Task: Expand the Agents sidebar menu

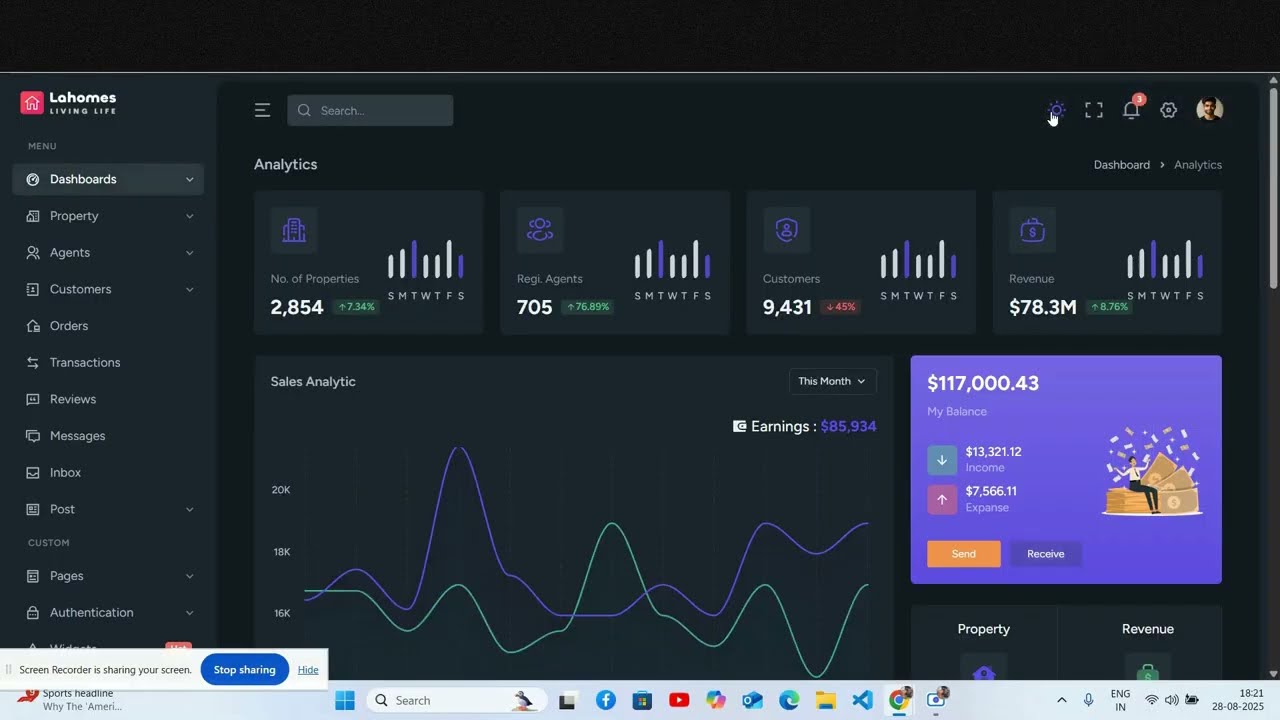Action: [108, 253]
